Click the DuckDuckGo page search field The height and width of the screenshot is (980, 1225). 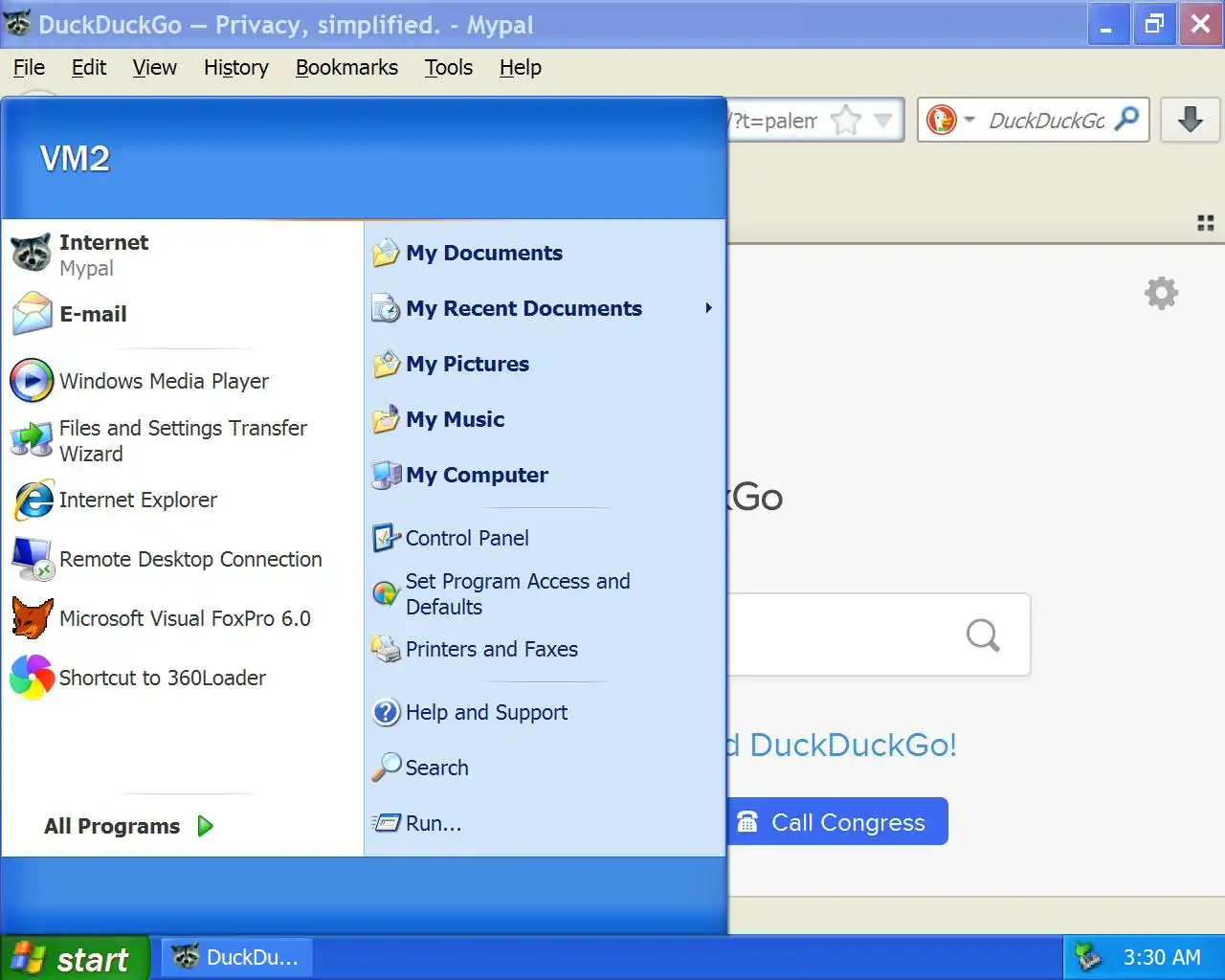[879, 635]
